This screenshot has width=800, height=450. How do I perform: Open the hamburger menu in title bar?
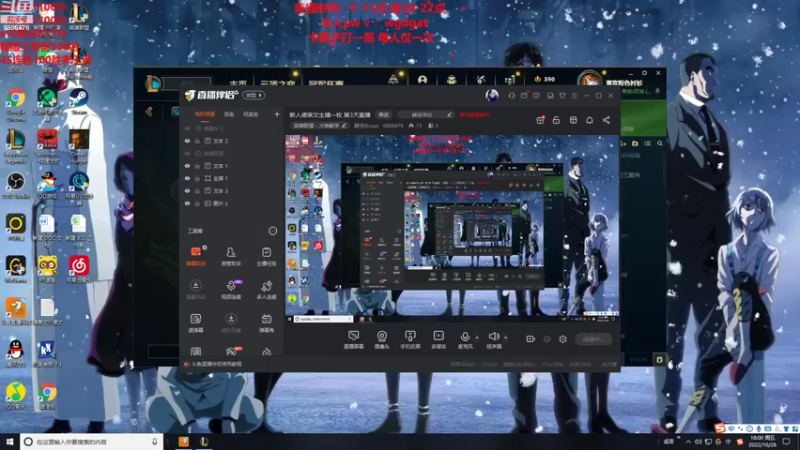574,95
